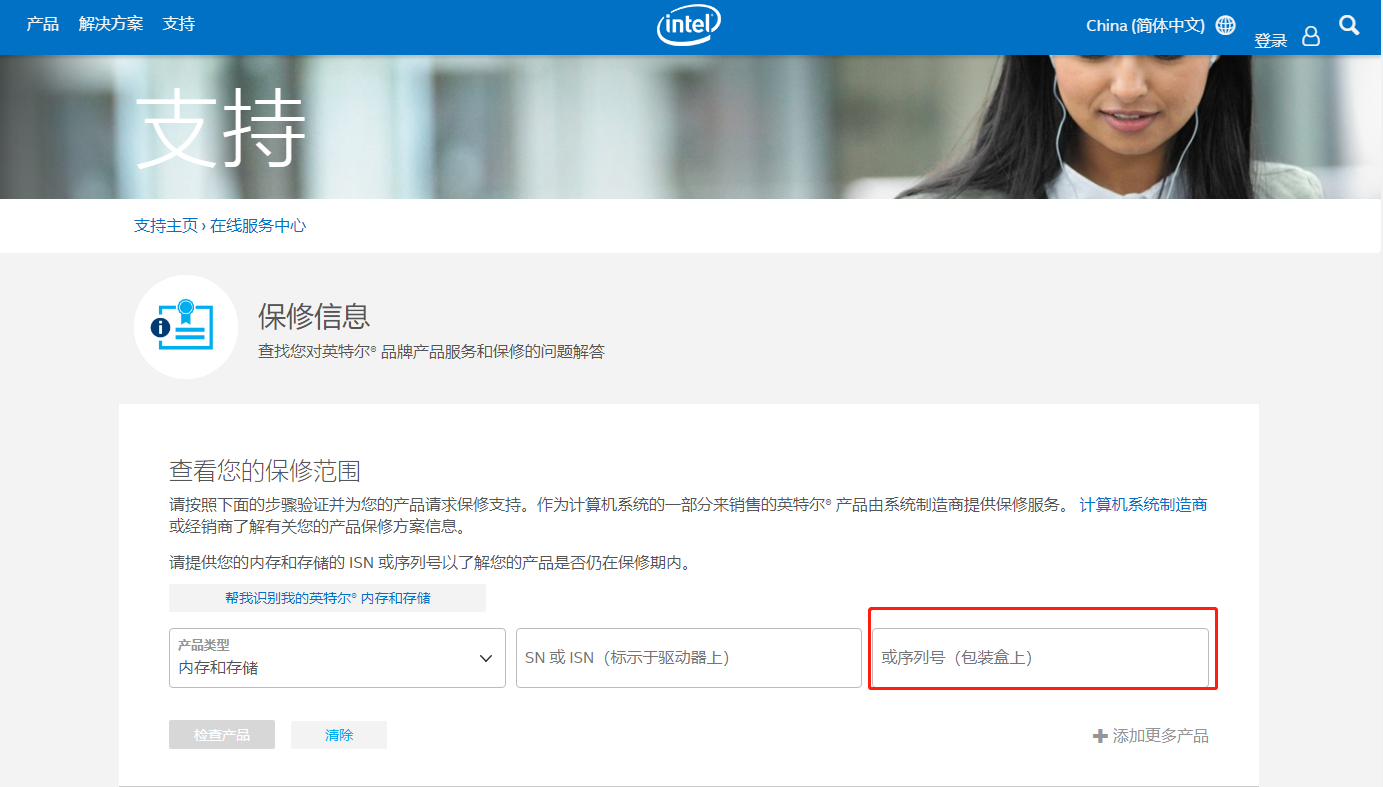Focus the SN 或 ISN input field

[689, 658]
